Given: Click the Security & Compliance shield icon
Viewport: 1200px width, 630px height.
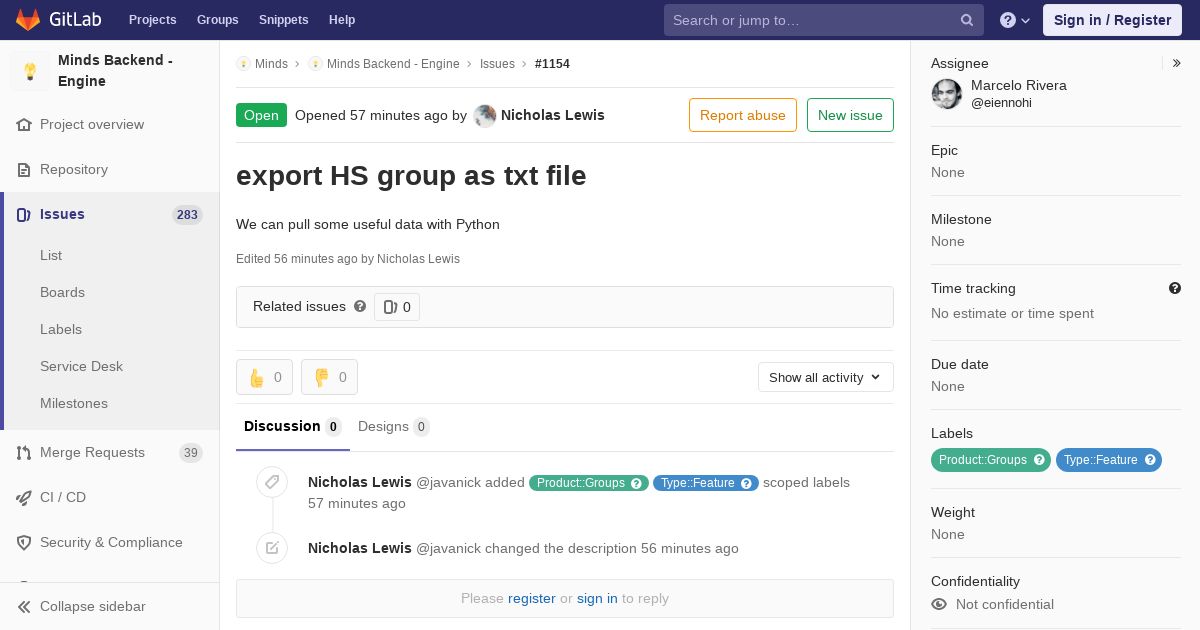Looking at the screenshot, I should [24, 543].
